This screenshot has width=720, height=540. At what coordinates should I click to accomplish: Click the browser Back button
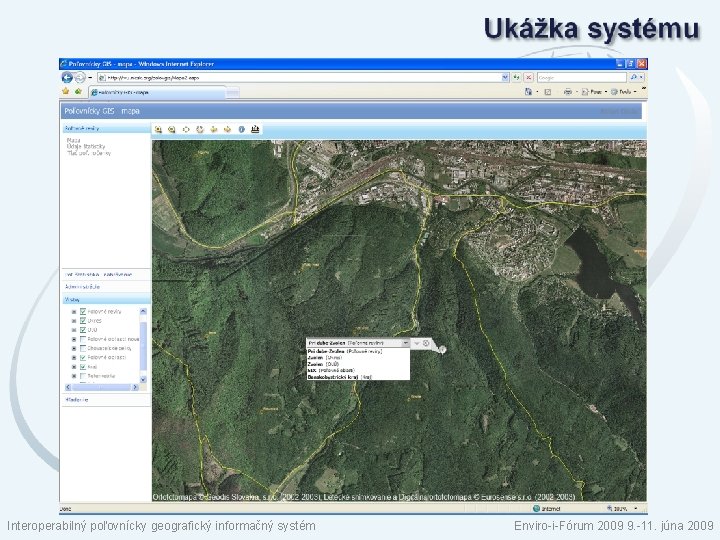[68, 78]
